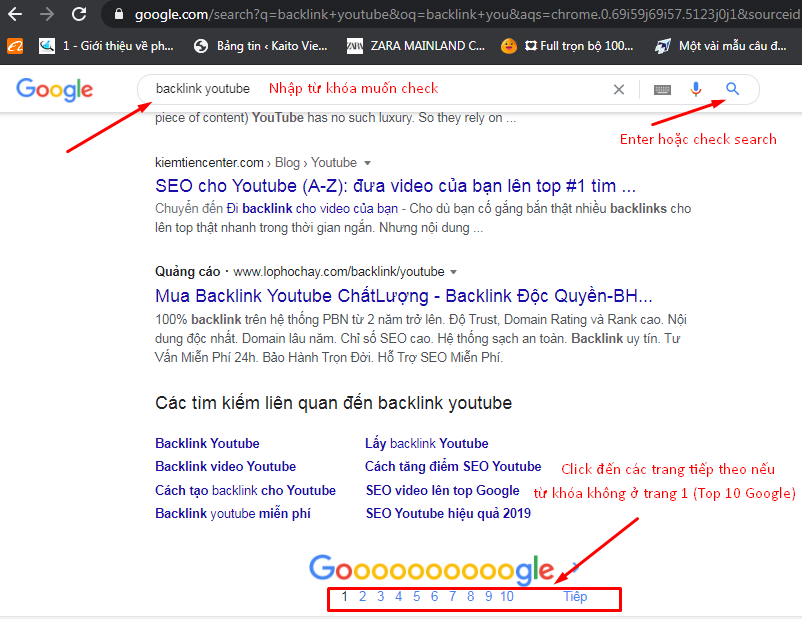Go to results page 5
Screen dimensions: 802x619
pyautogui.click(x=416, y=596)
